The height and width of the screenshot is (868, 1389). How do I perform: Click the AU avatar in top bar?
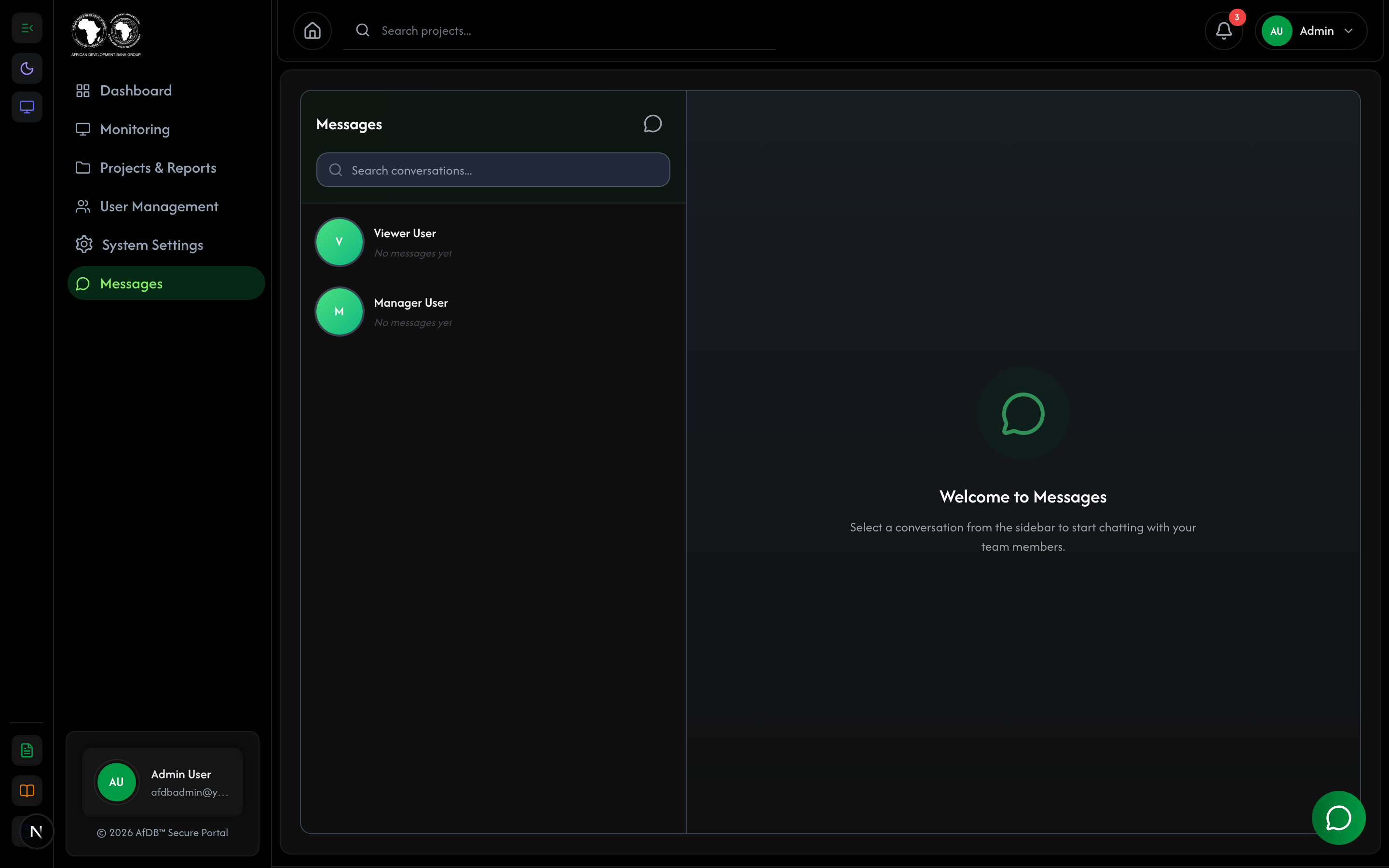pos(1277,31)
